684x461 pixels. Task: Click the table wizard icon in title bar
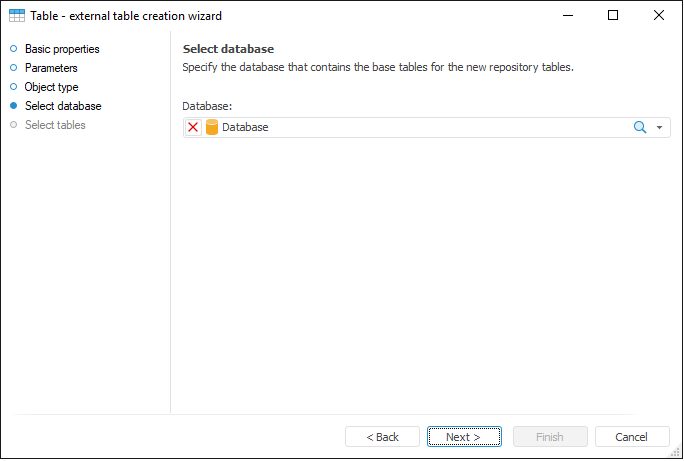pyautogui.click(x=17, y=16)
